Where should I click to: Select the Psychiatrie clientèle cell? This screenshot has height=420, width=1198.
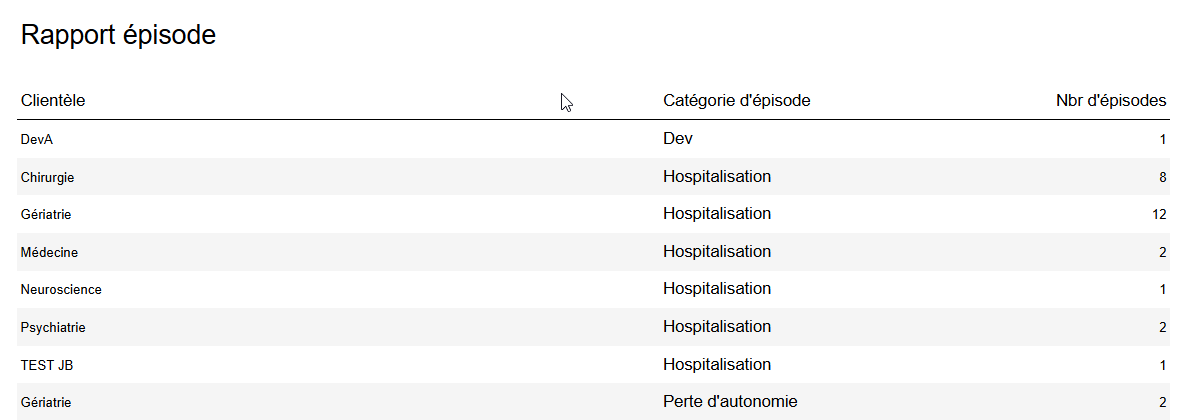tap(53, 327)
